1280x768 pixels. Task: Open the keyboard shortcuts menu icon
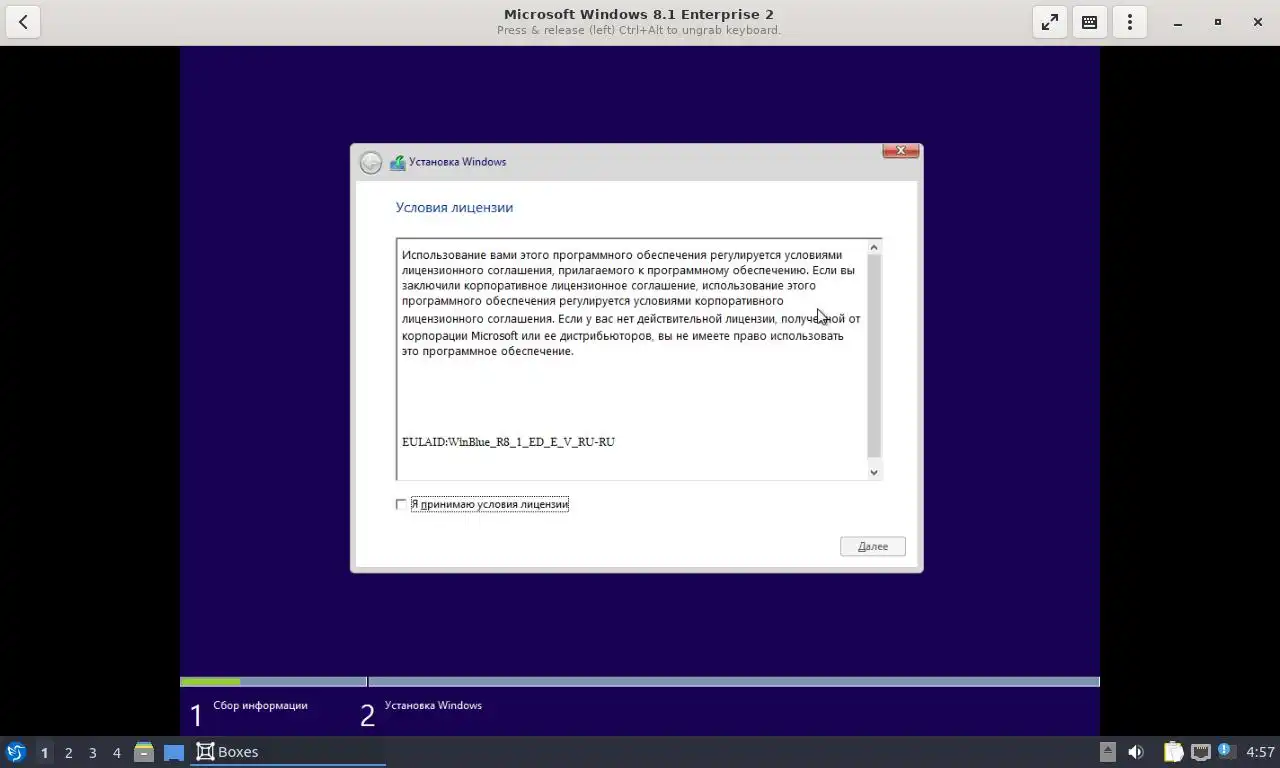point(1090,22)
